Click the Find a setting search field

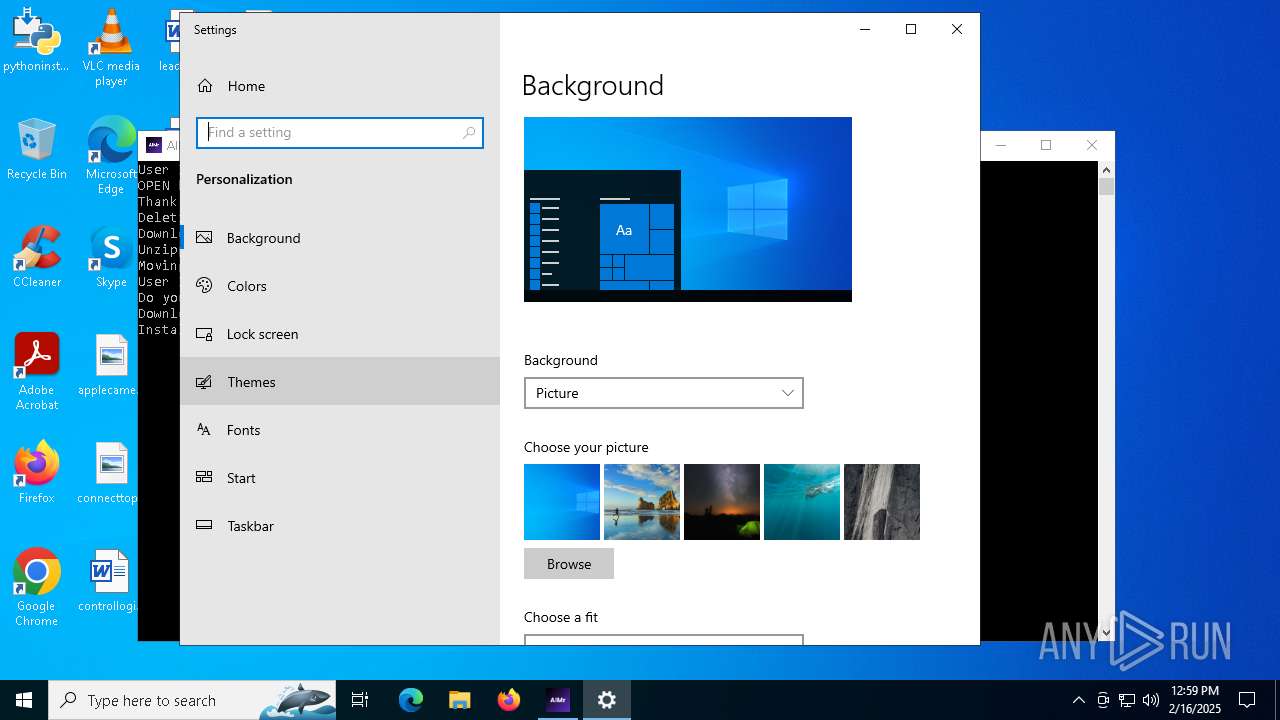340,132
